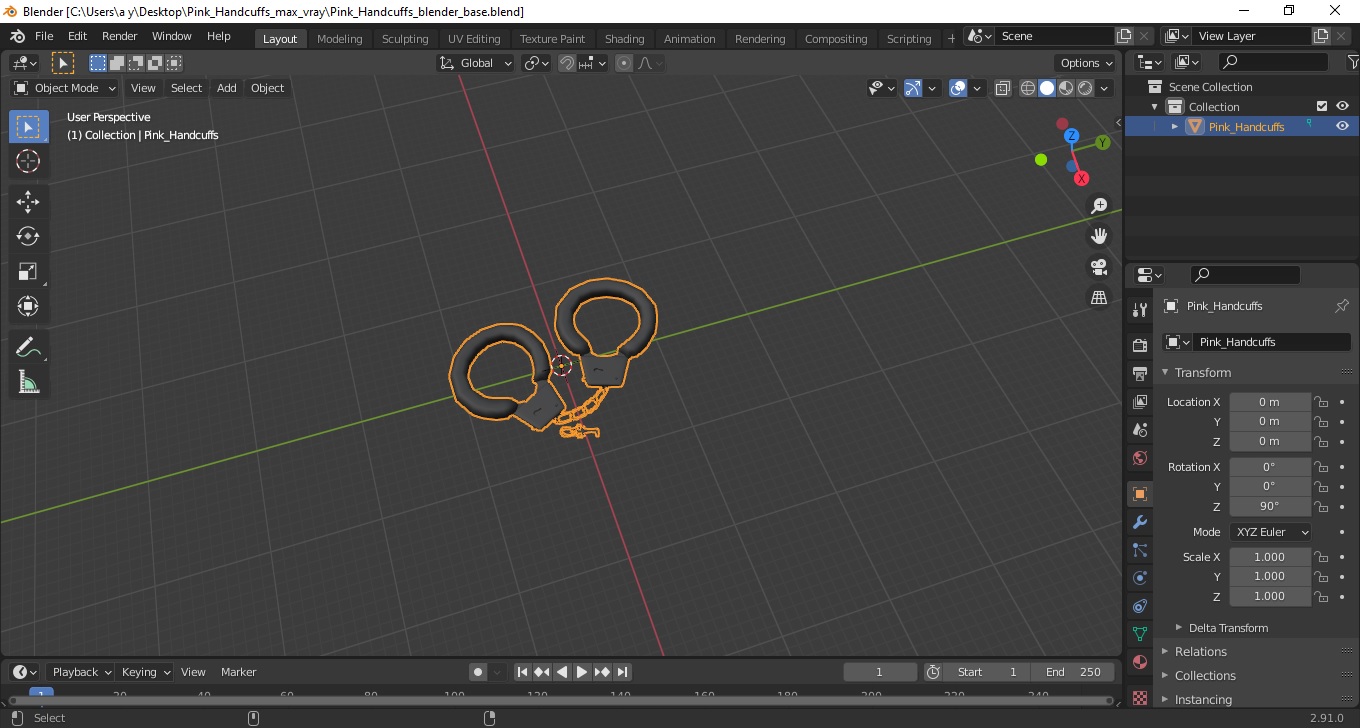Viewport: 1360px width, 728px height.
Task: Open the shading options dropdown arrow
Action: [1105, 88]
